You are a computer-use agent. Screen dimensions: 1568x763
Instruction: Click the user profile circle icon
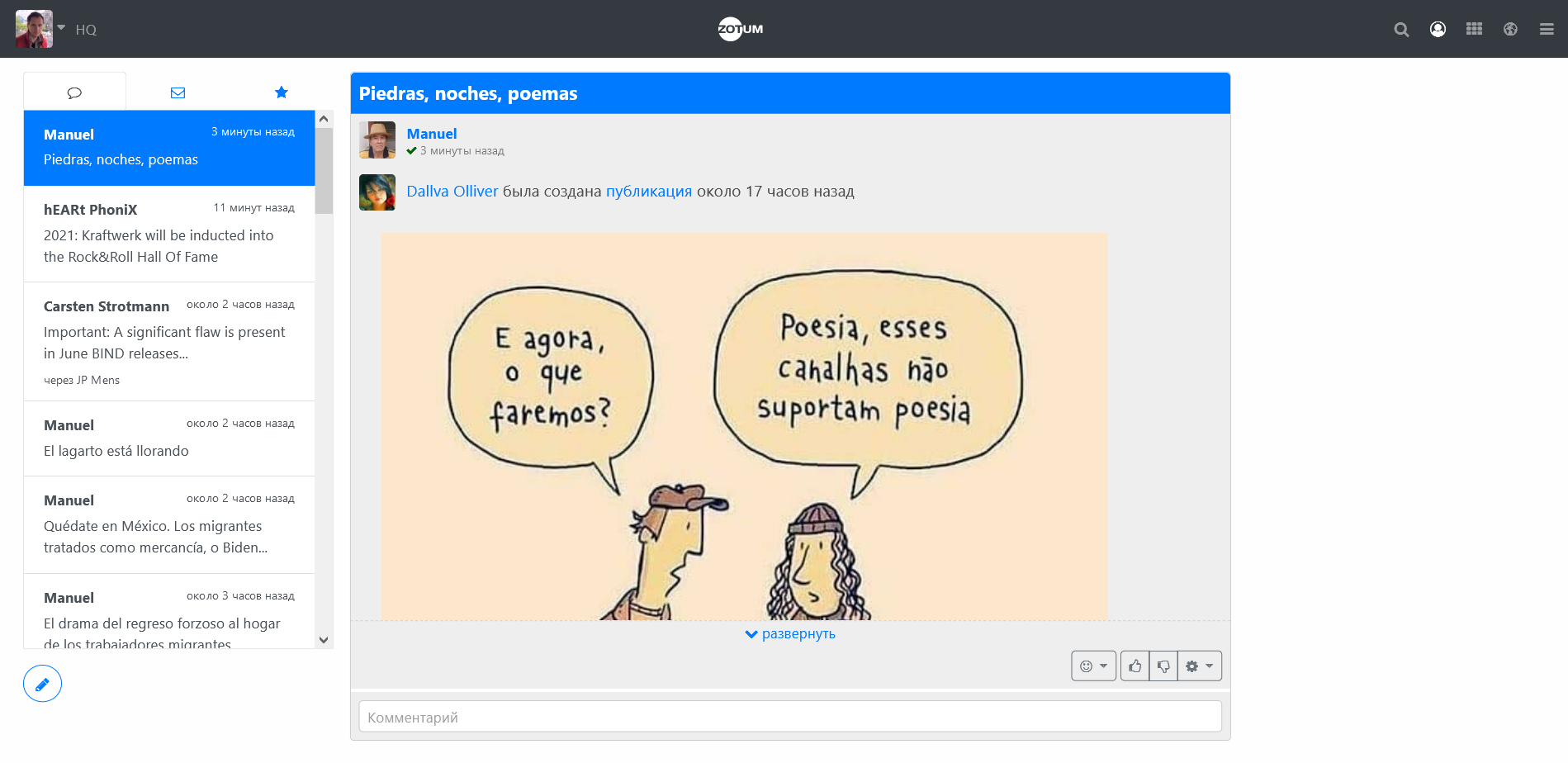[1438, 30]
